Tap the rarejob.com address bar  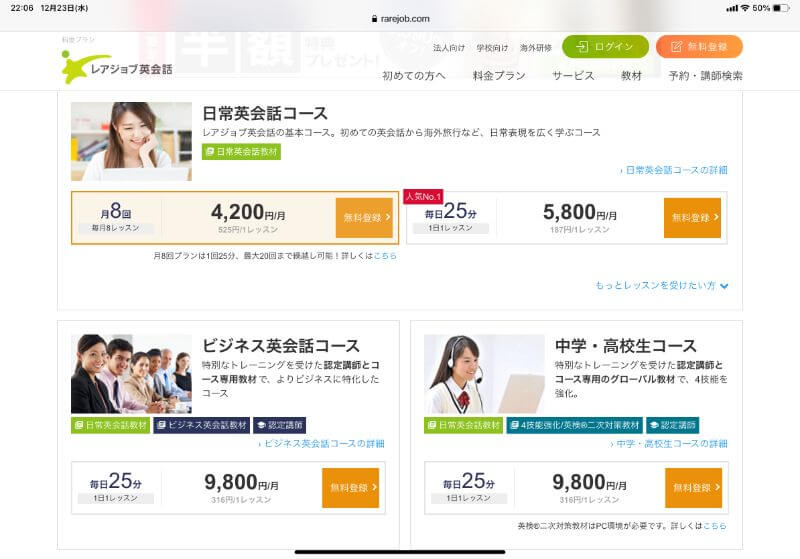coord(401,19)
